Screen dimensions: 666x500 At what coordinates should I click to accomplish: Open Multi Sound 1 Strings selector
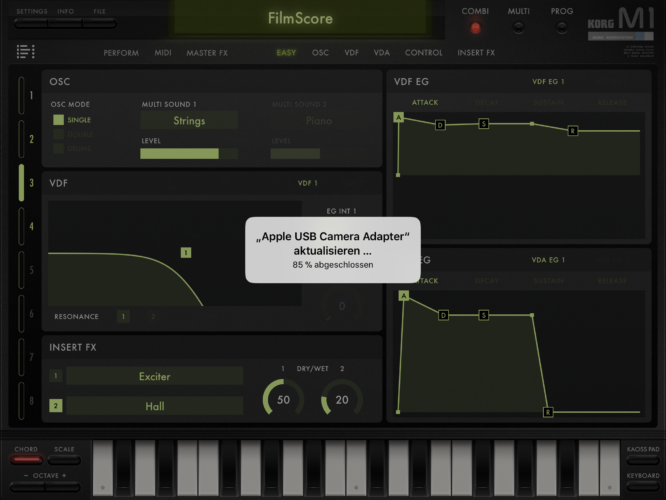tap(189, 121)
